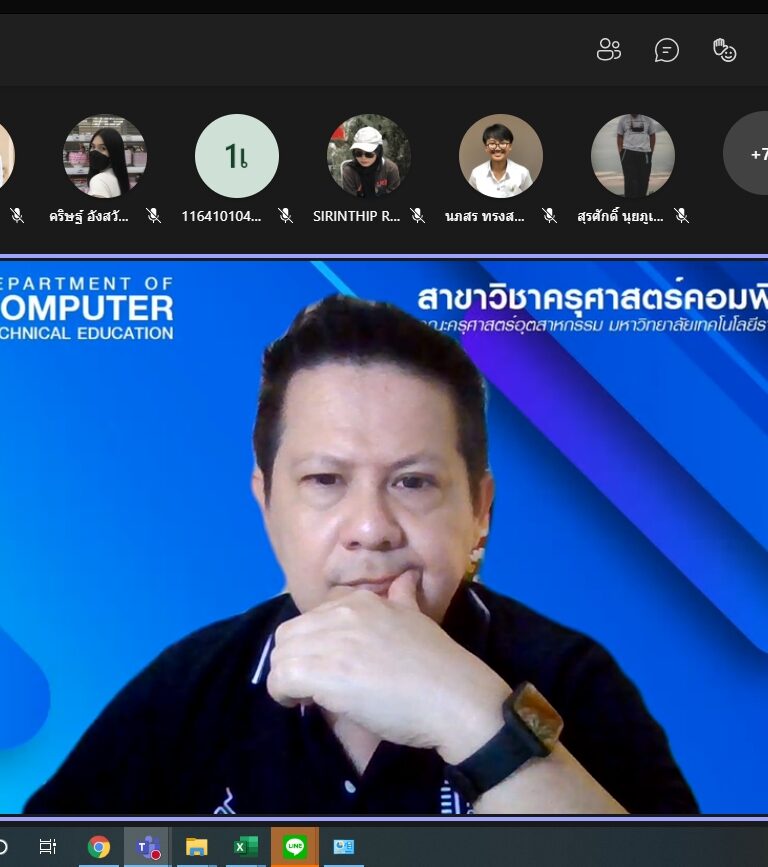Screen dimensions: 768x867
Task: Click participant name SIRINTHIP R...
Action: pyautogui.click(x=356, y=216)
